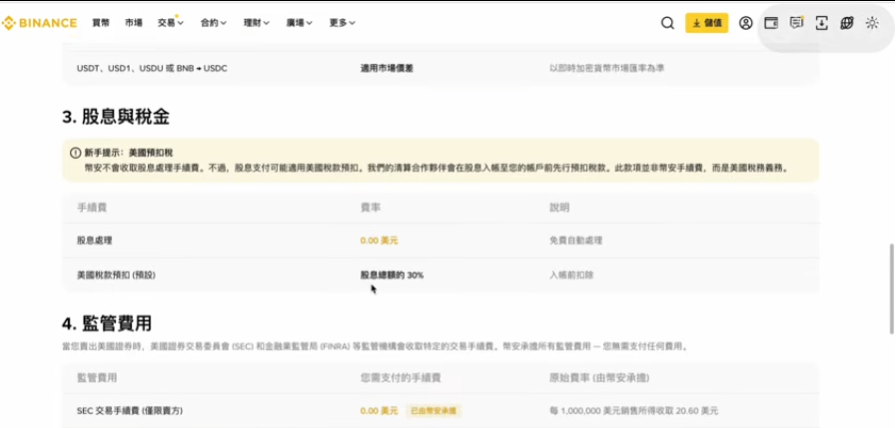Open the 市場 menu item
Screen dimensions: 896x428
[x=134, y=23]
